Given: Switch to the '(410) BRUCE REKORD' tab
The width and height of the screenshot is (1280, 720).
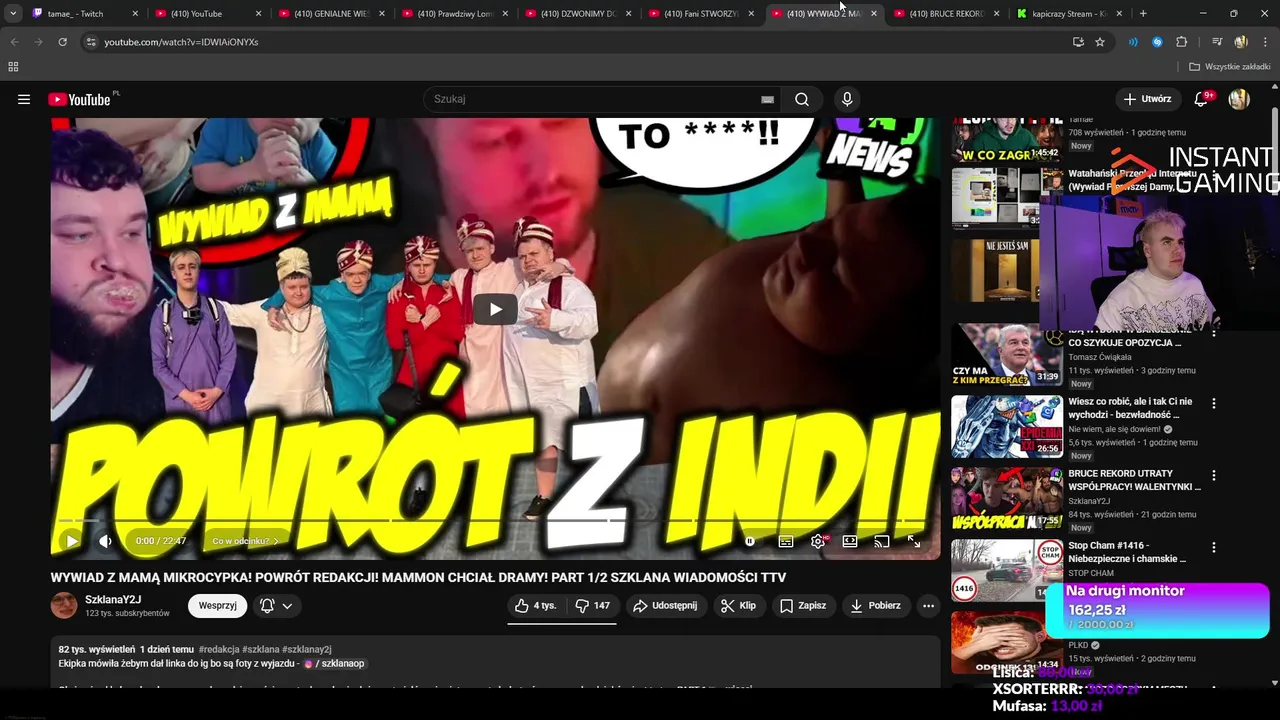Looking at the screenshot, I should (x=946, y=14).
